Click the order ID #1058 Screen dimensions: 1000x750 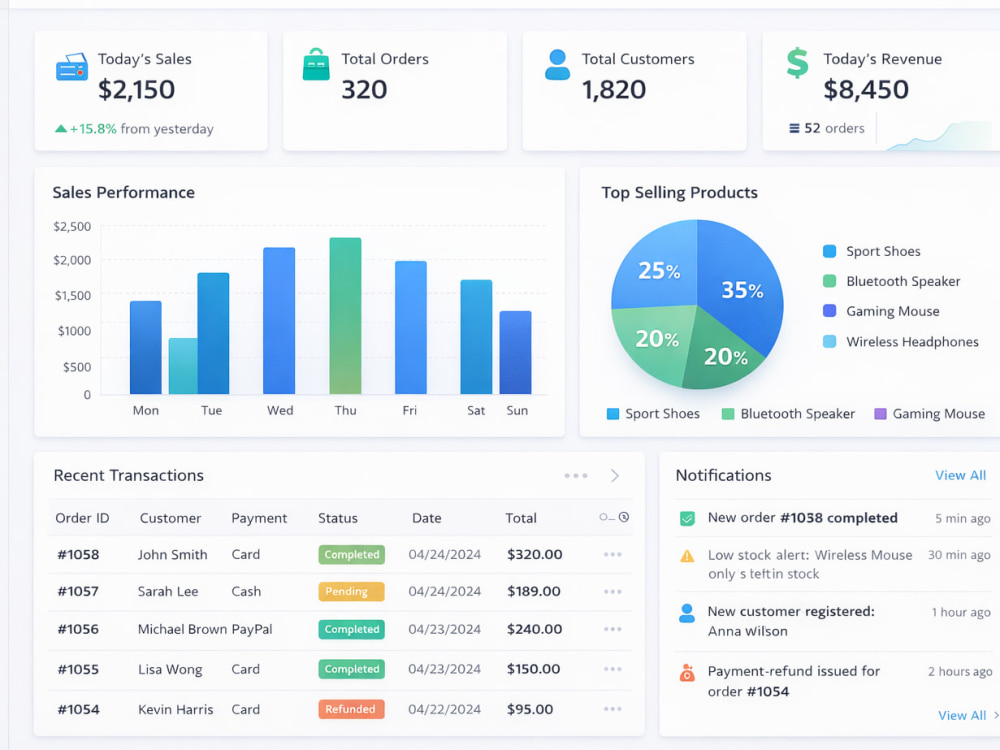[x=78, y=555]
